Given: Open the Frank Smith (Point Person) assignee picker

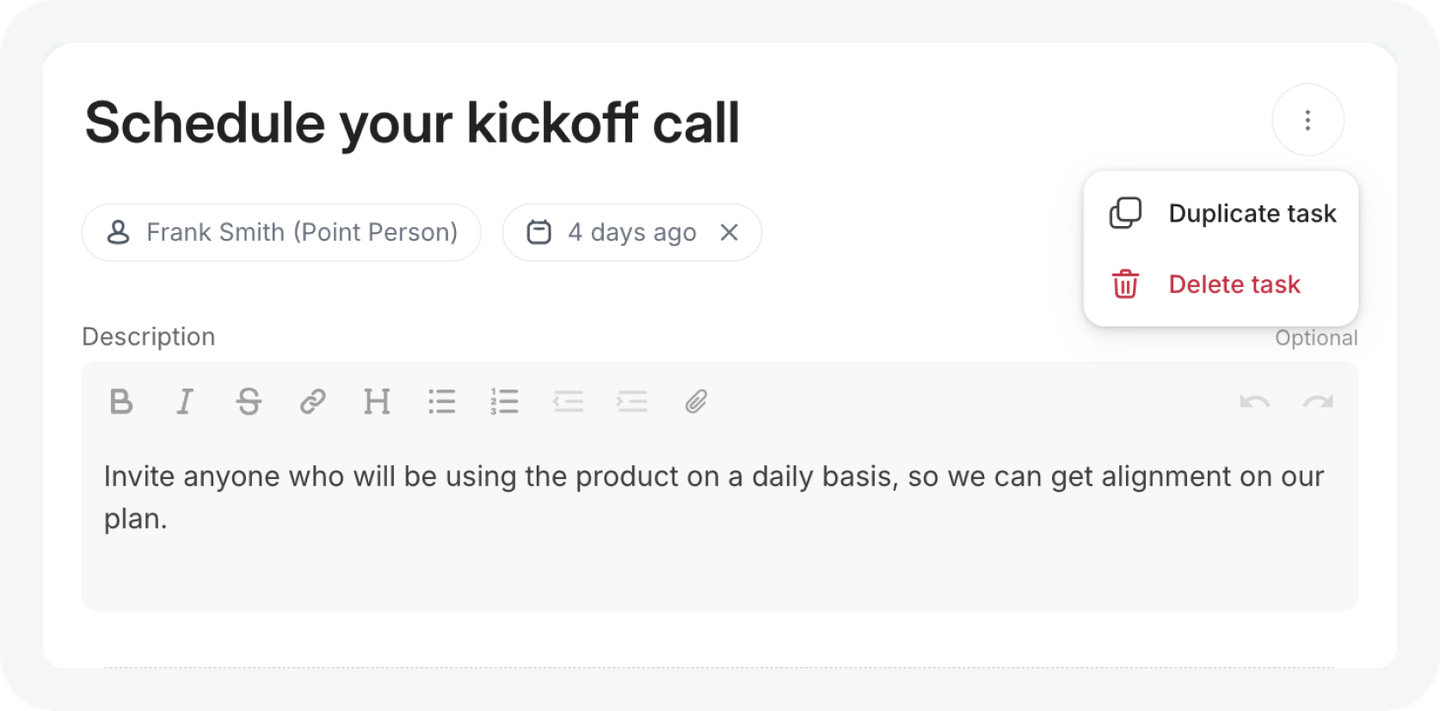Looking at the screenshot, I should (x=281, y=233).
